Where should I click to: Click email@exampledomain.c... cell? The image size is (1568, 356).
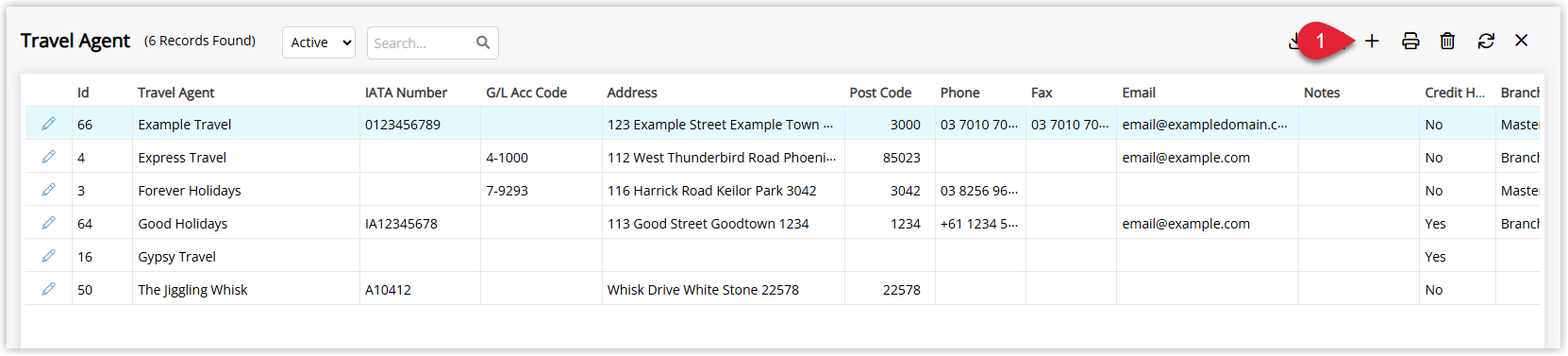point(1205,125)
